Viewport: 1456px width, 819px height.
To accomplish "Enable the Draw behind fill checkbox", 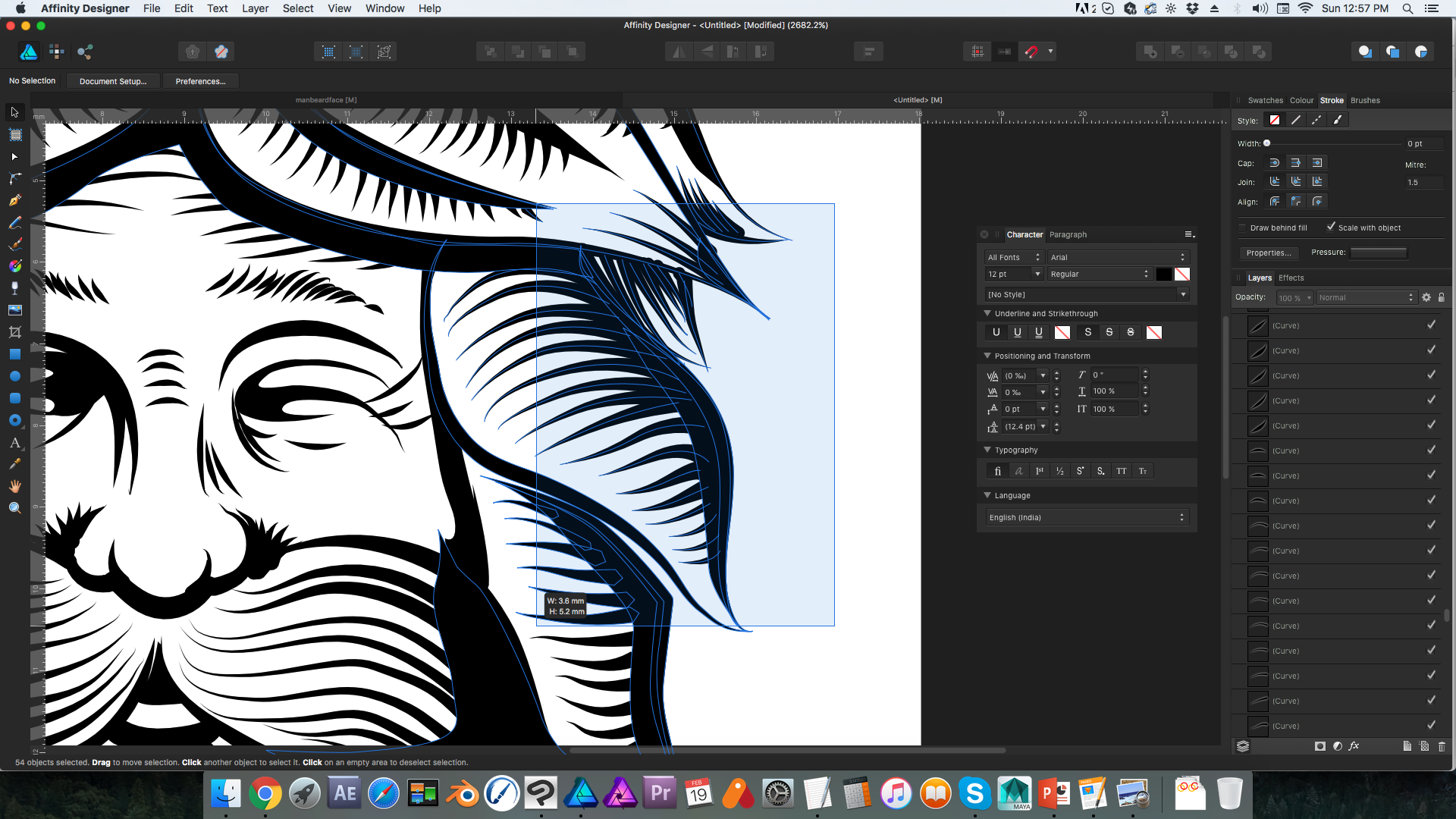I will pos(1242,227).
